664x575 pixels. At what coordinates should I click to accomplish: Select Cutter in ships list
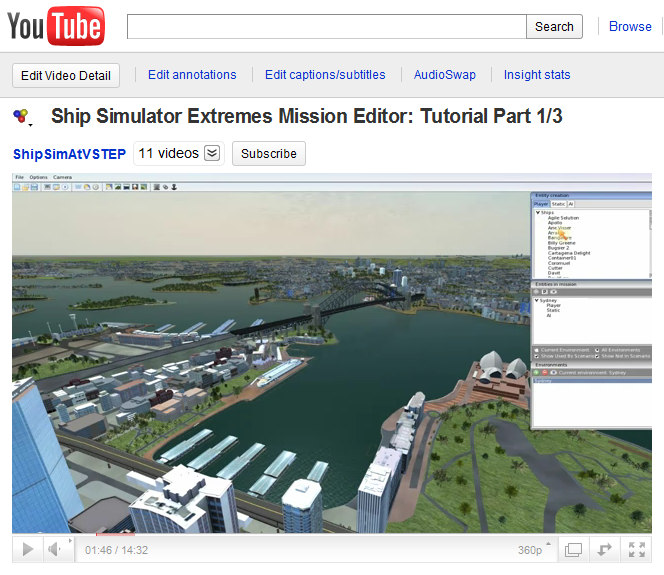coord(555,268)
